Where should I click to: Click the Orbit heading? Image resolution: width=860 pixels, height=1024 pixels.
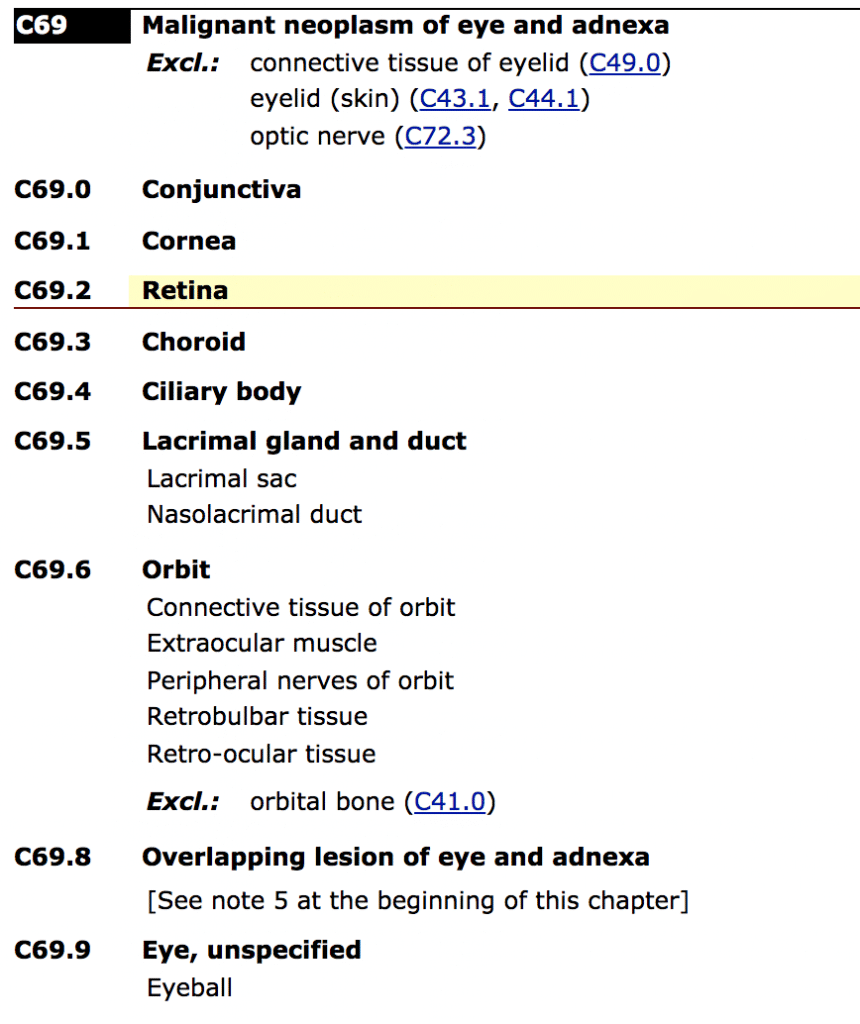(176, 569)
